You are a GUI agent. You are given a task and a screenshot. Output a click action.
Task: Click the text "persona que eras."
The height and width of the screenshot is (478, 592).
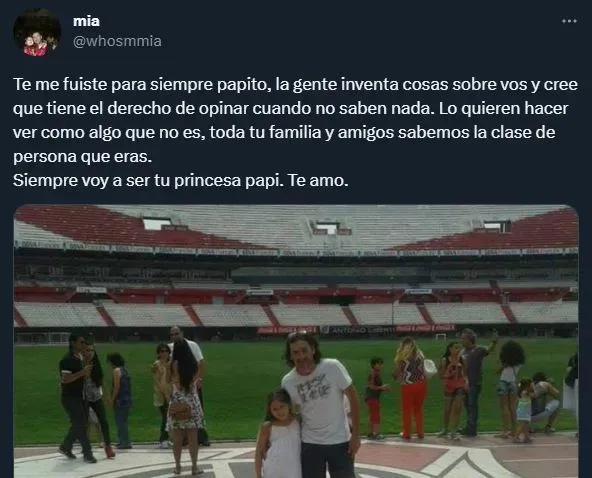click(82, 157)
